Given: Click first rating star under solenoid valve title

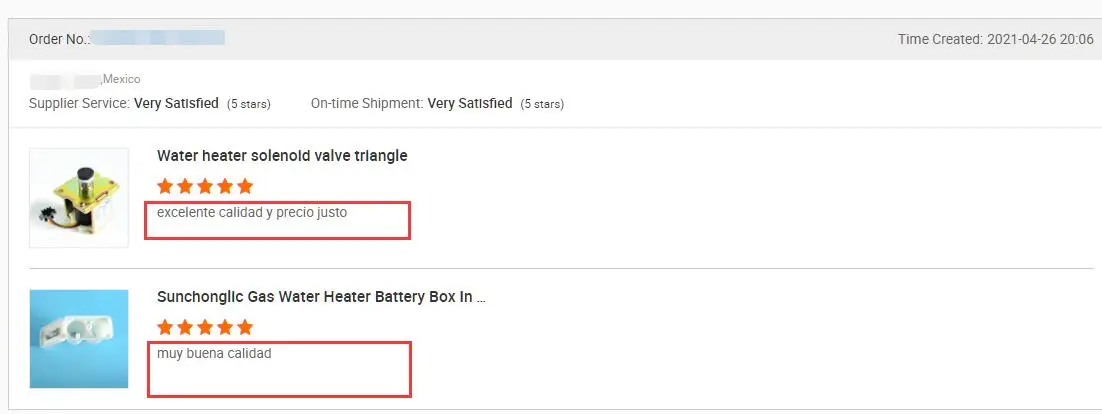Looking at the screenshot, I should [x=165, y=186].
